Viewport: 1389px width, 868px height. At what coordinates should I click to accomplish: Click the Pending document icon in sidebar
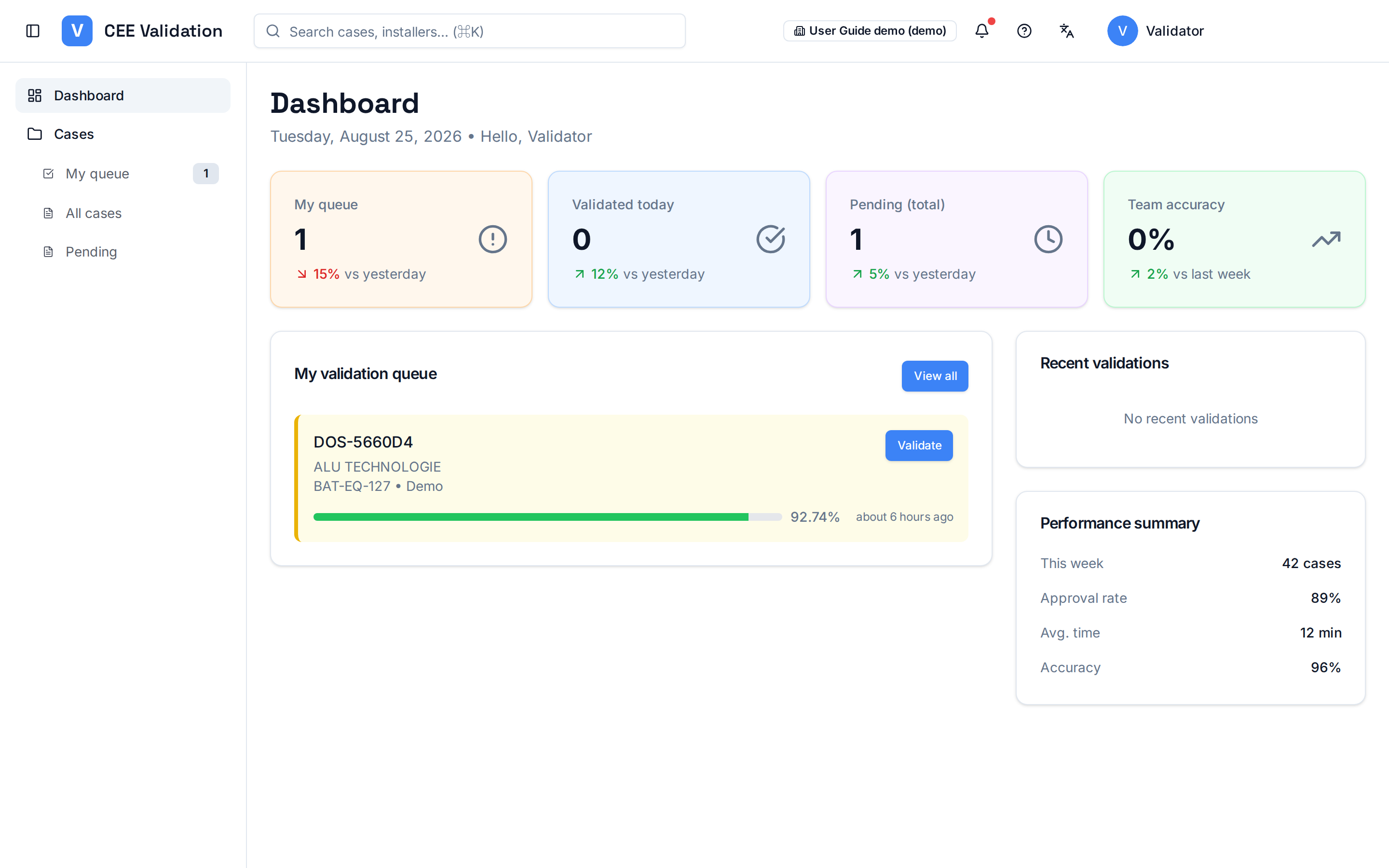48,251
